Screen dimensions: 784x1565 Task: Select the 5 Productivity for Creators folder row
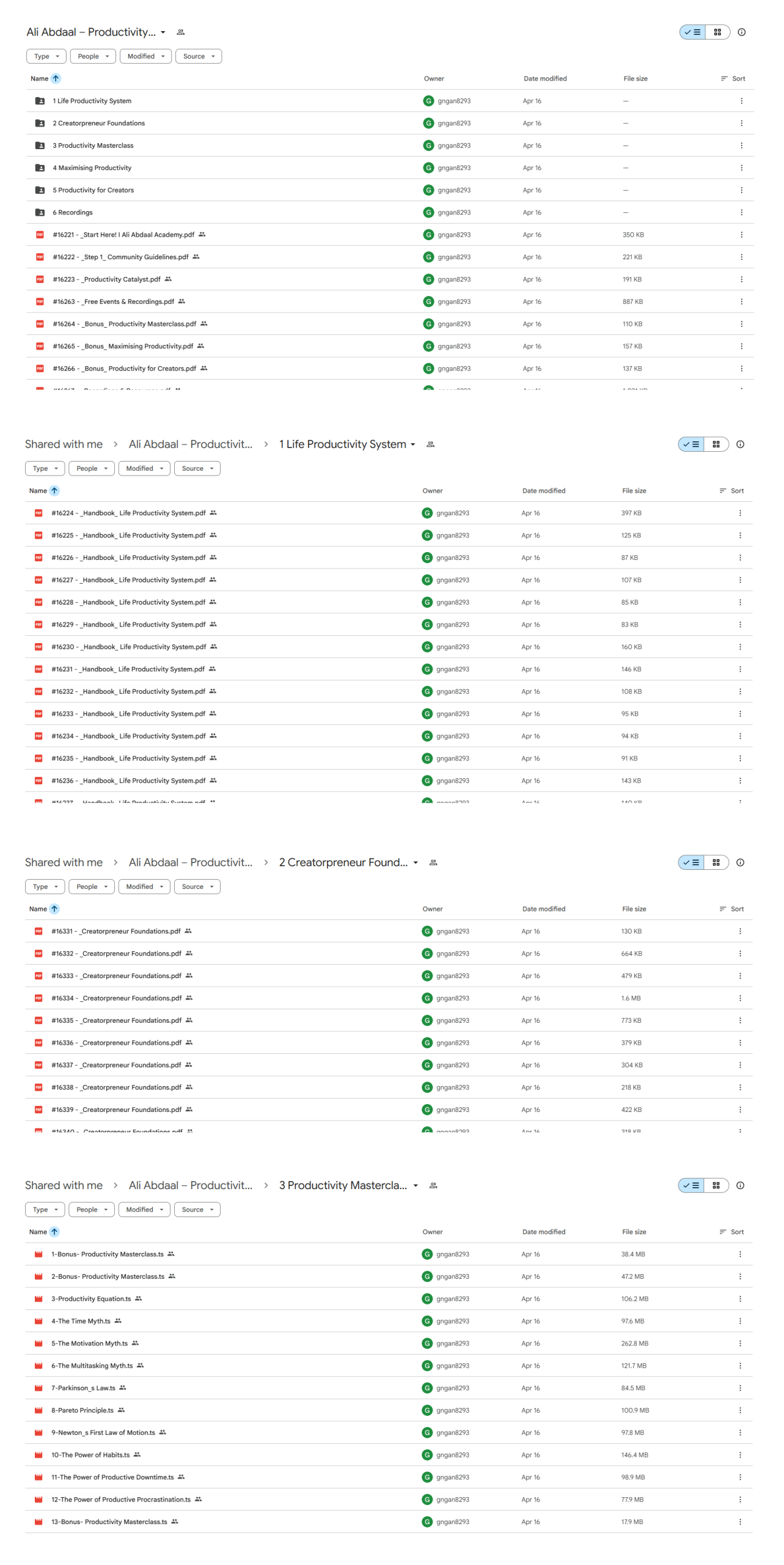pyautogui.click(x=390, y=190)
